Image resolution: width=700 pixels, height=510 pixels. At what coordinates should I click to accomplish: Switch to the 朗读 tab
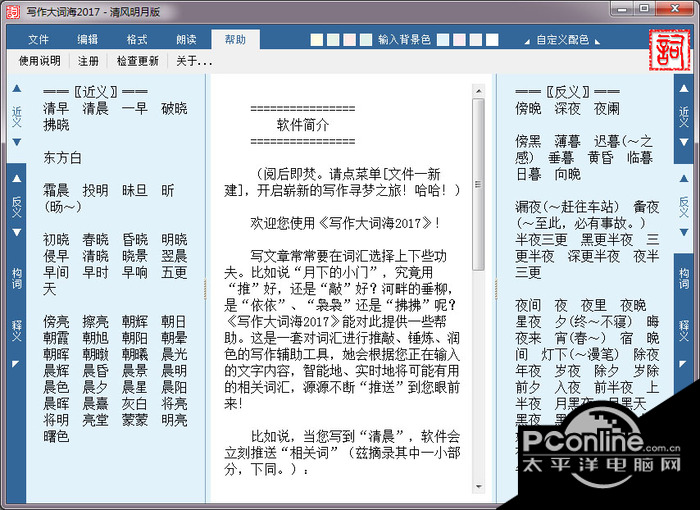[186, 40]
